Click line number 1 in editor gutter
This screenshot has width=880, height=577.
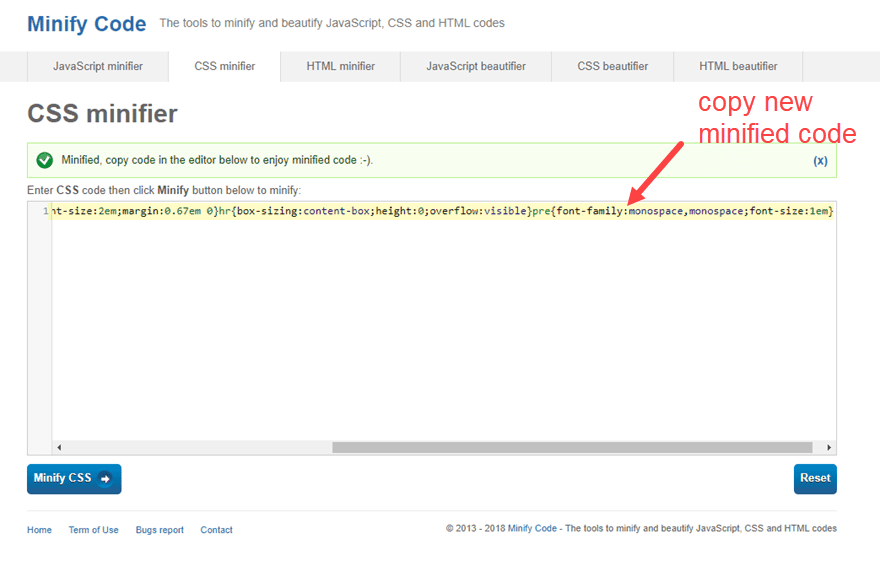click(x=45, y=211)
